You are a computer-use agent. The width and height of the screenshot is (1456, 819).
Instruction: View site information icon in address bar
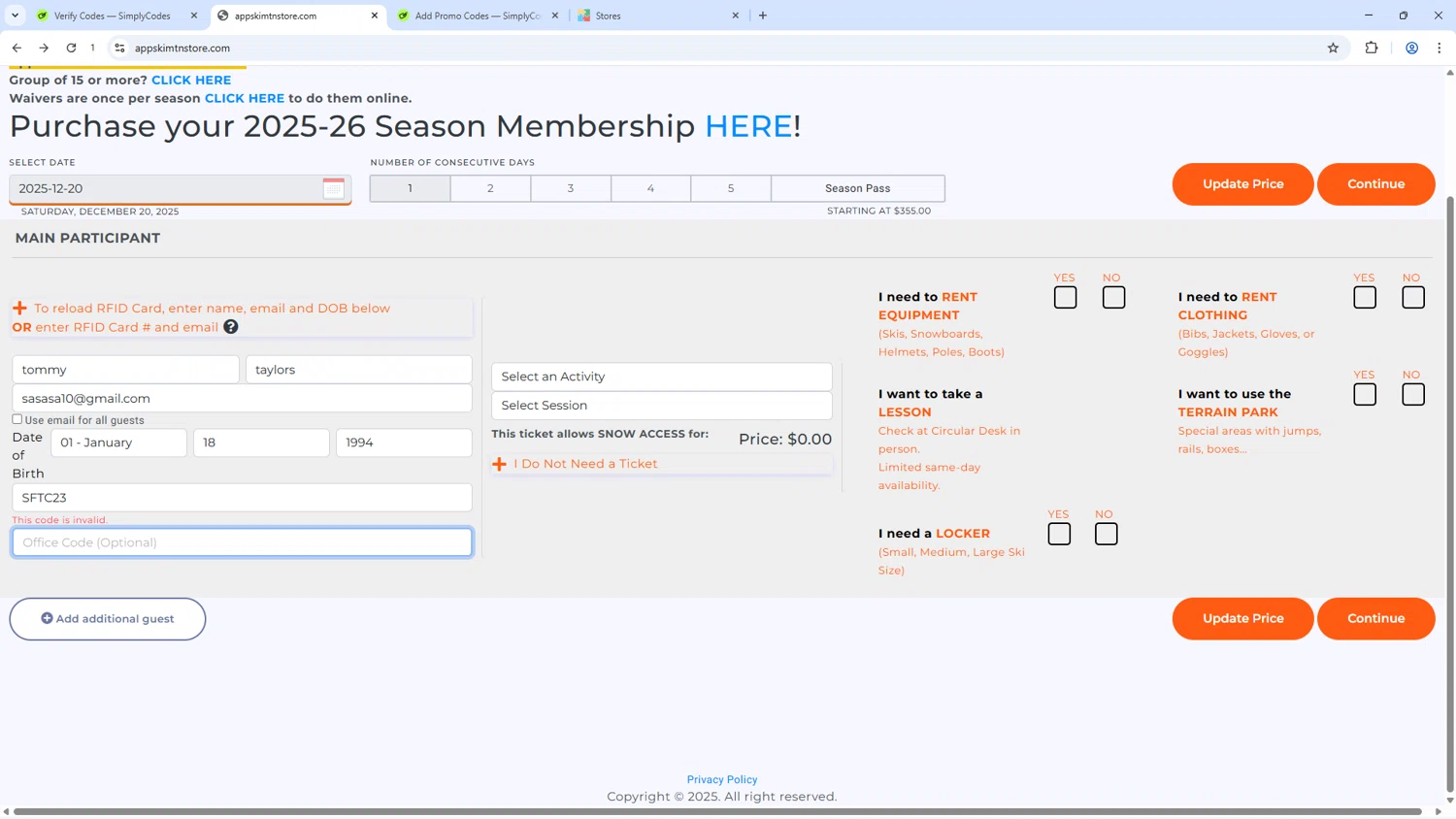119,48
